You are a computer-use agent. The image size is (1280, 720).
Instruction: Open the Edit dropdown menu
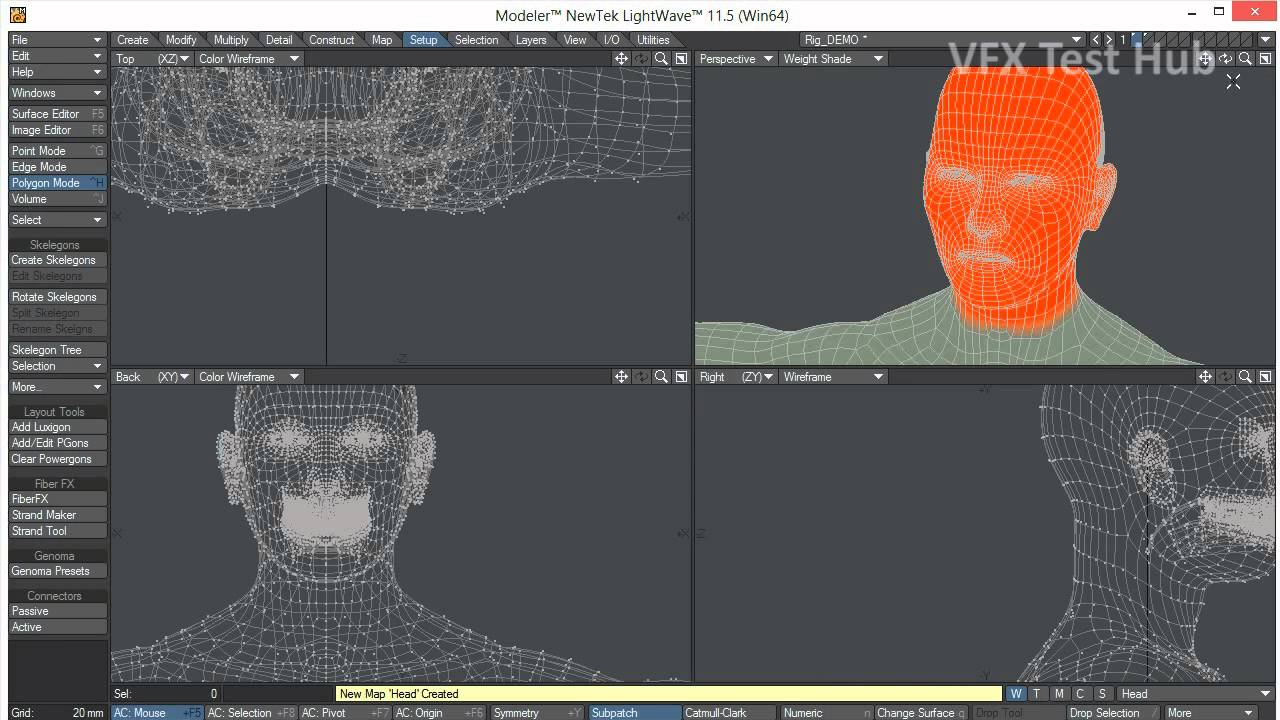(58, 56)
